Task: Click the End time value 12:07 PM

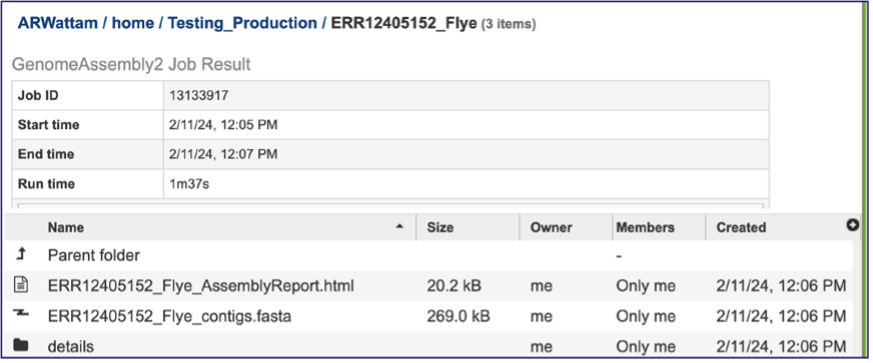Action: click(223, 154)
